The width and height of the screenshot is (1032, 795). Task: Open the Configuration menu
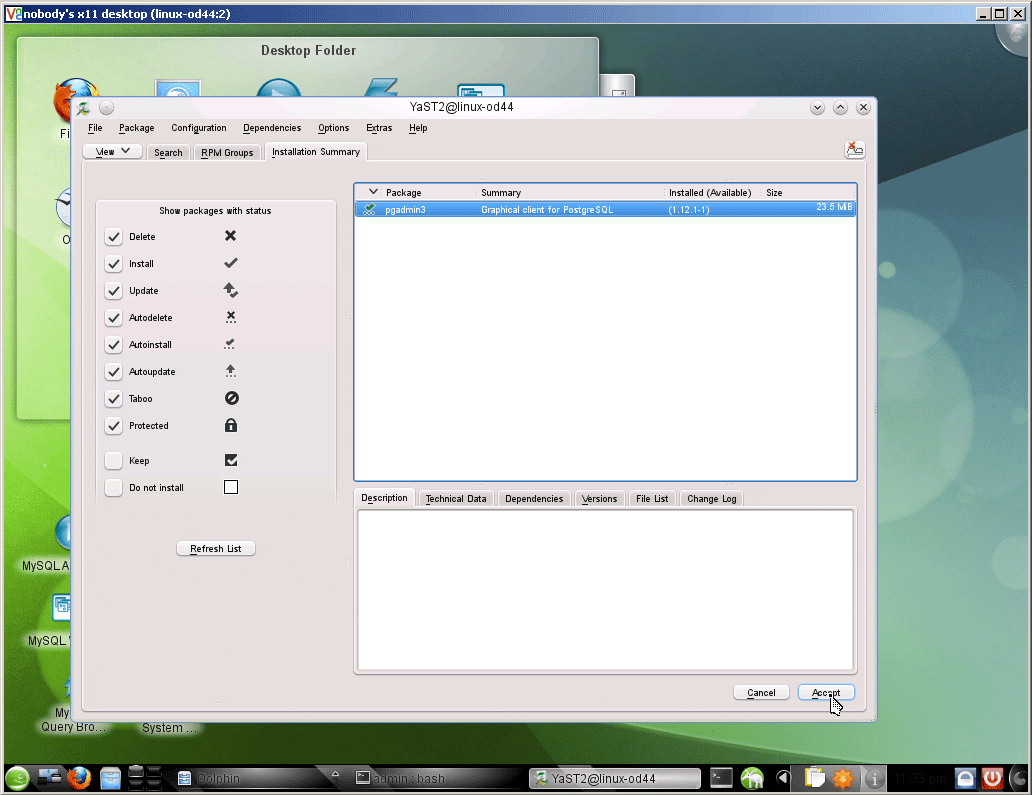point(199,128)
